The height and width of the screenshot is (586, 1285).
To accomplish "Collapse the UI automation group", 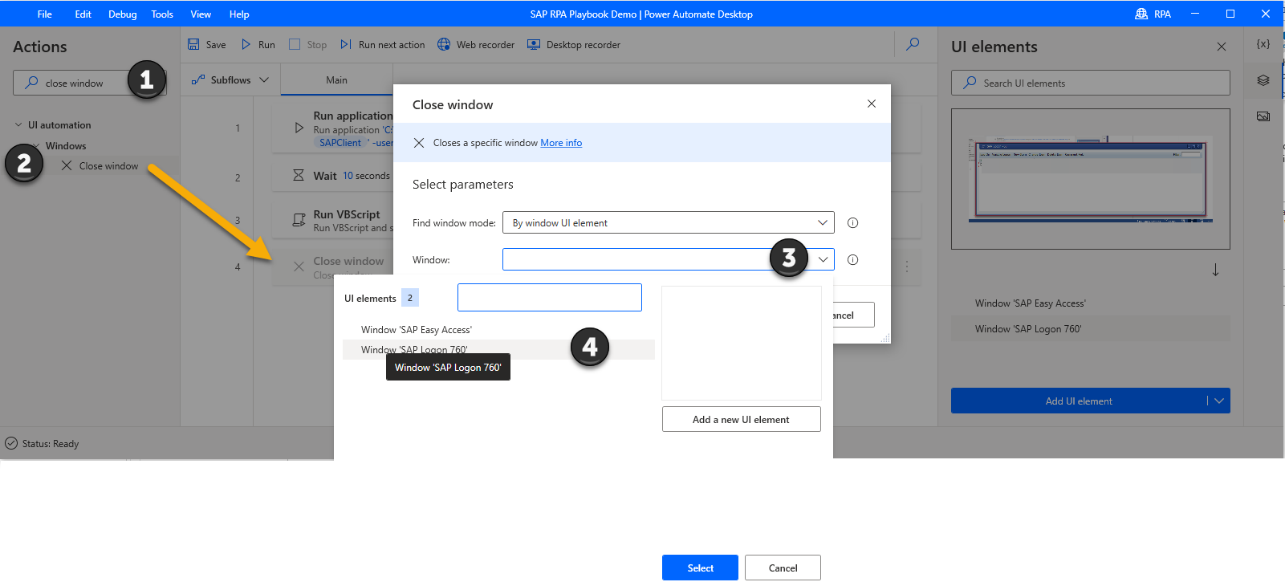I will (19, 126).
